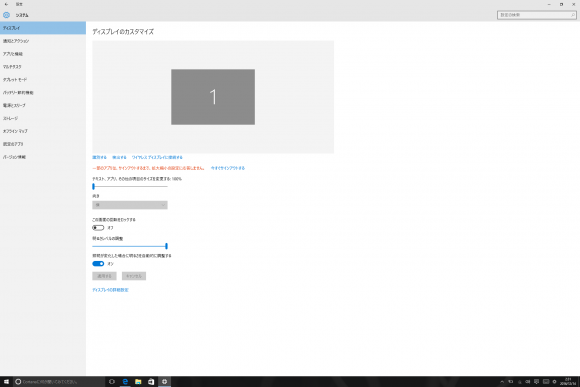Open 電源とスリープ in the sidebar
The height and width of the screenshot is (387, 580).
click(43, 105)
